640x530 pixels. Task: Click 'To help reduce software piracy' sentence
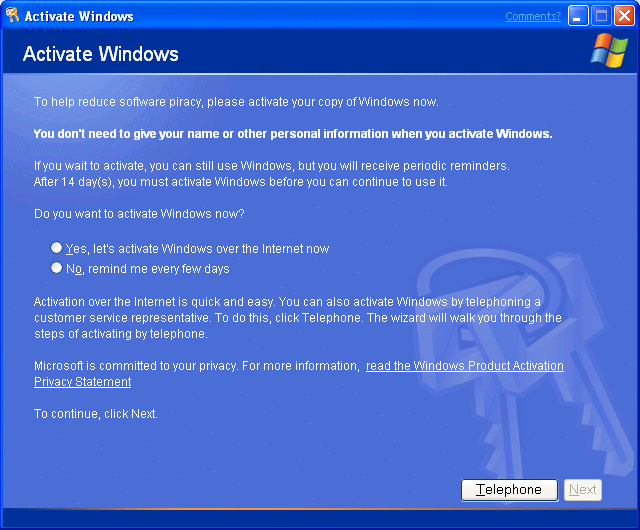236,102
